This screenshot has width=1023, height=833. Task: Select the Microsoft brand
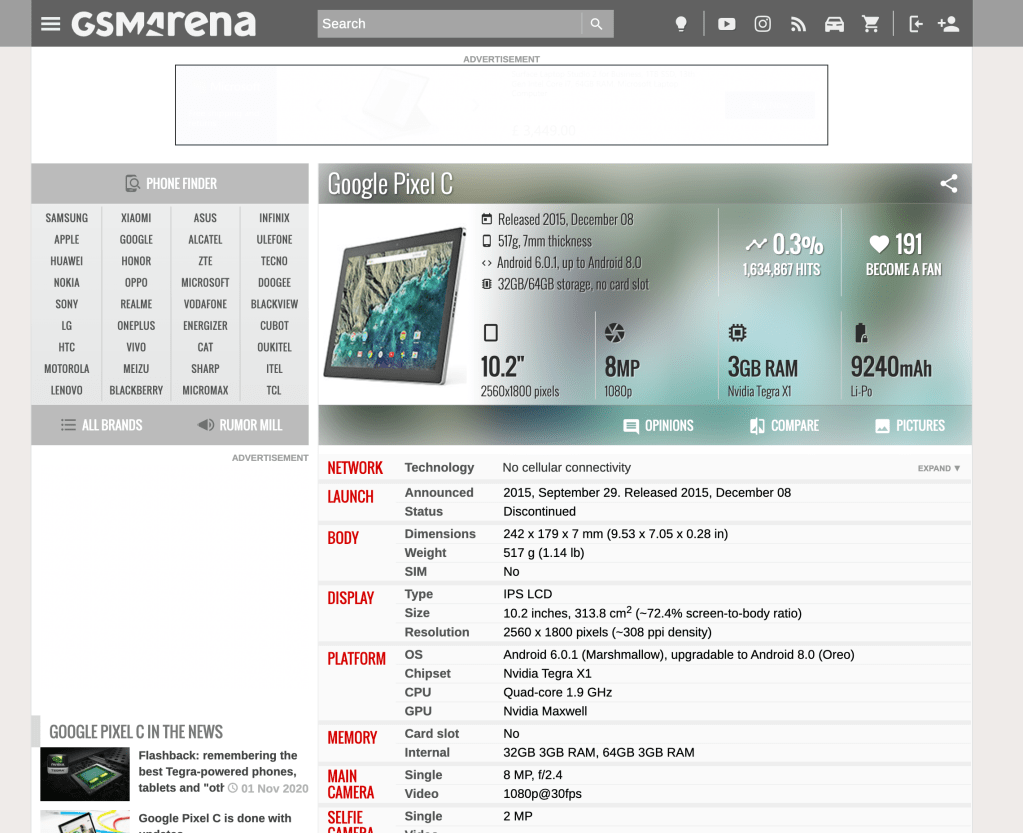(x=205, y=282)
